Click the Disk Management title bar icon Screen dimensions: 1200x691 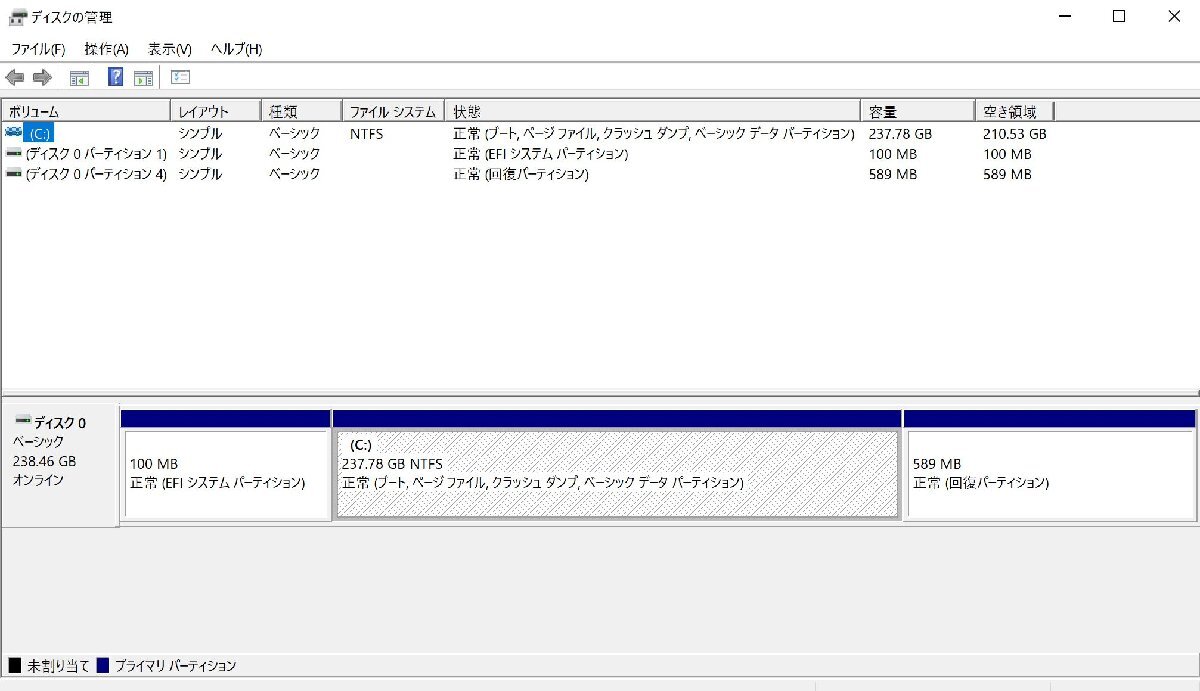[x=18, y=17]
